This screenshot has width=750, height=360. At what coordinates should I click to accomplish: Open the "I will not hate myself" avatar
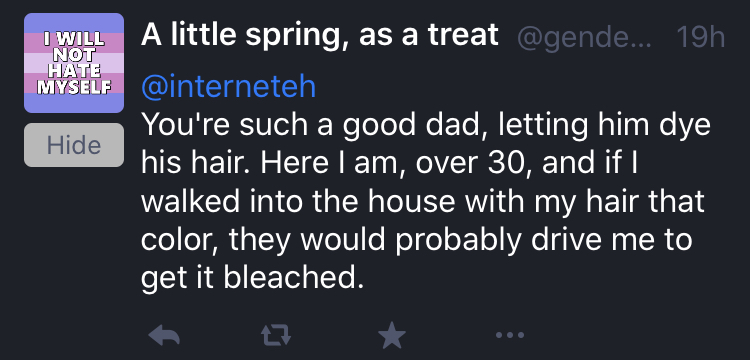pyautogui.click(x=74, y=63)
